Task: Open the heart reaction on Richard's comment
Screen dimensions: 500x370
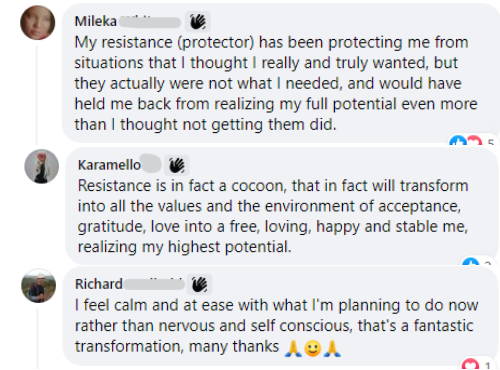Action: pos(470,363)
